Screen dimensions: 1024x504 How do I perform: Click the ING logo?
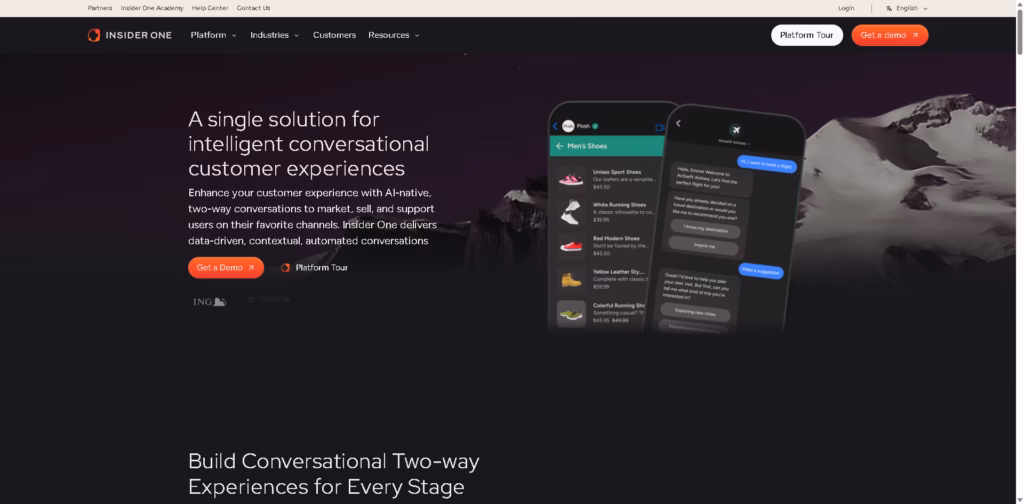210,301
